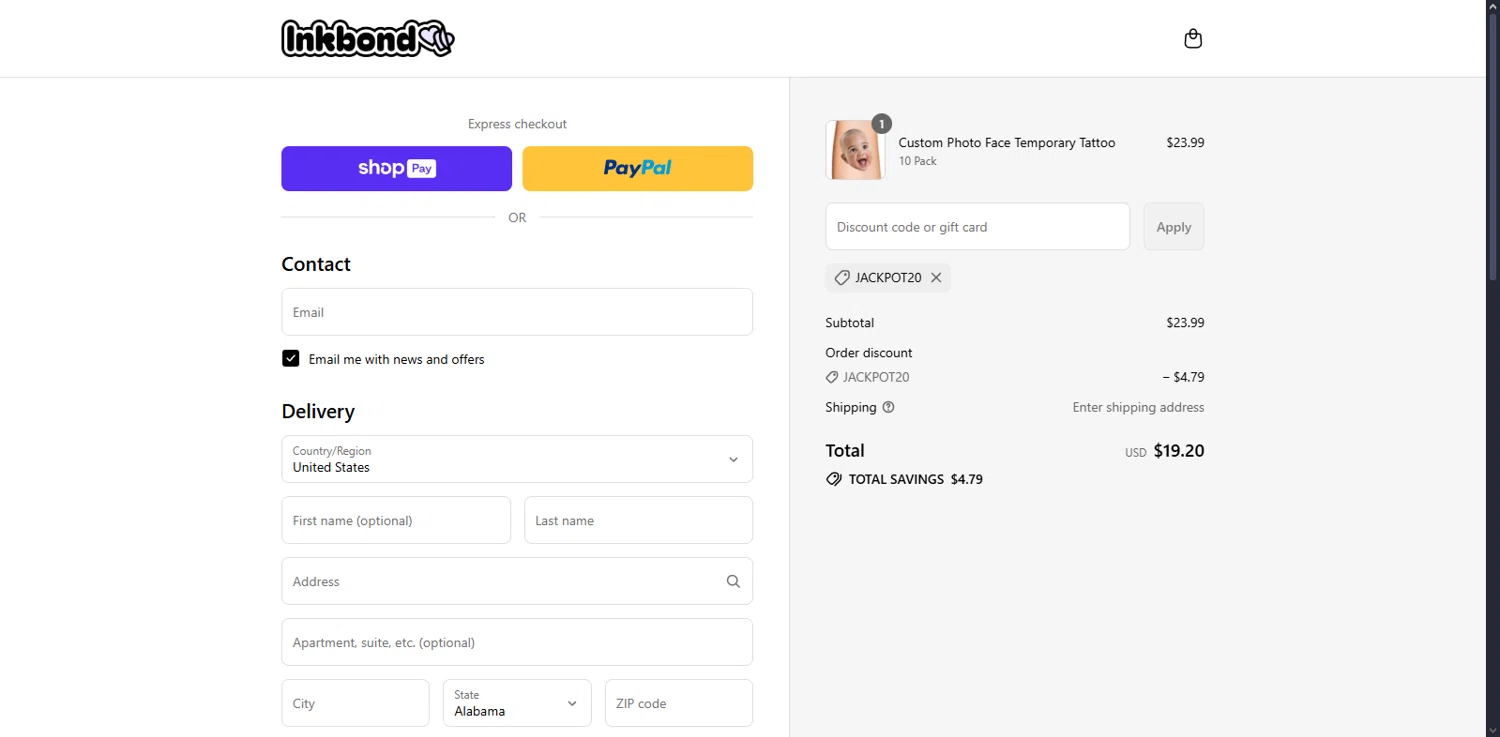Focus the Email input field
Screen dimensions: 1500x737
pos(517,312)
